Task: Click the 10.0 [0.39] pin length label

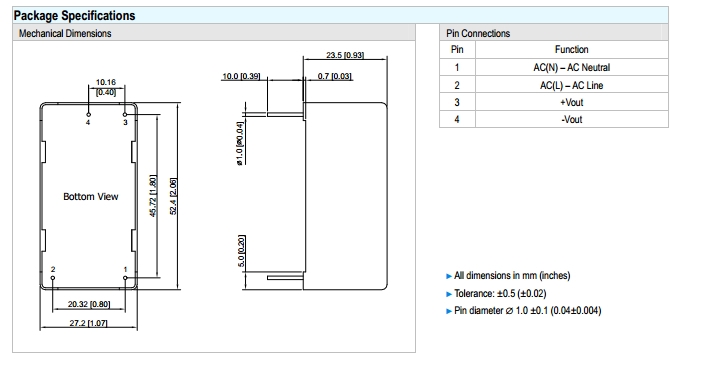Action: 241,76
